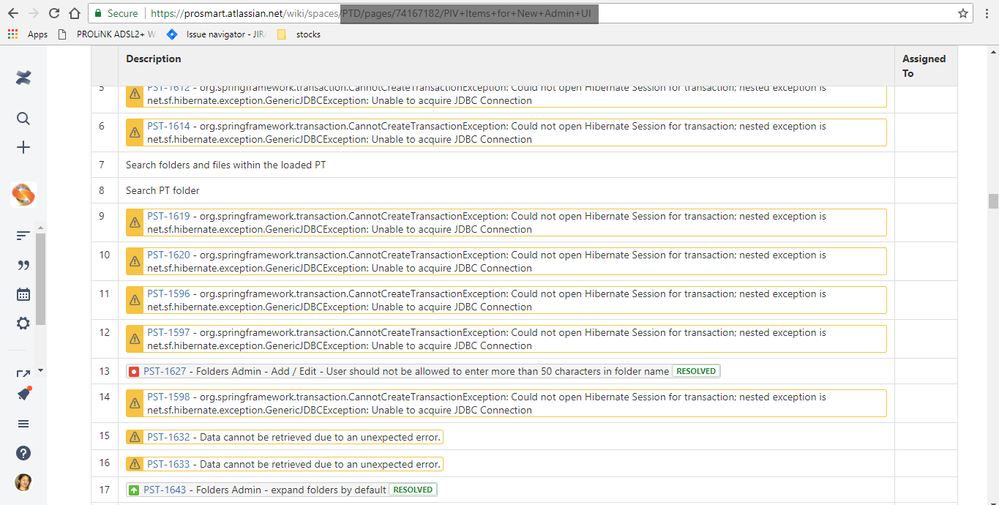Image resolution: width=999 pixels, height=505 pixels.
Task: Click the warning icon beside PST-1620
Action: pos(134,261)
